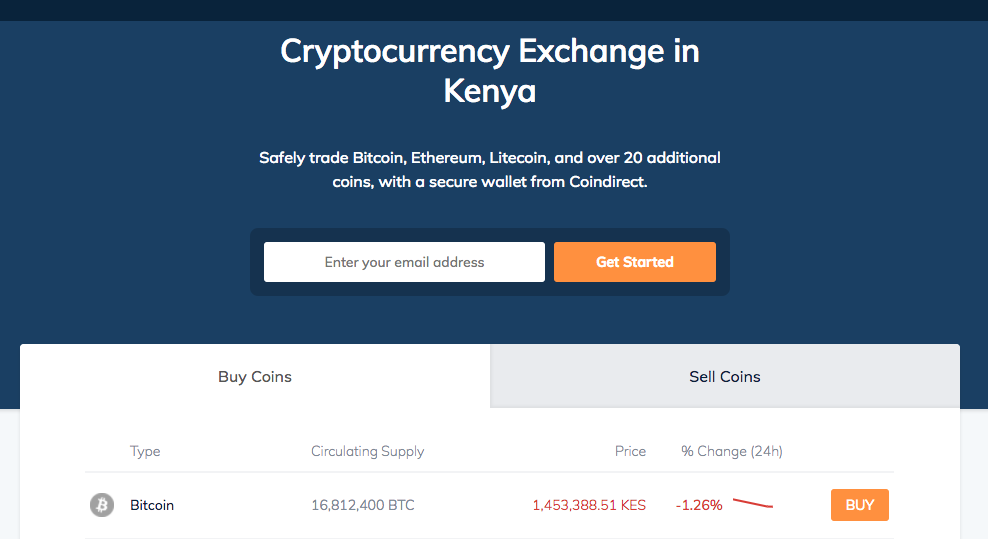Click the Safely trade Bitcoin description text
This screenshot has height=539, width=988.
pos(490,170)
